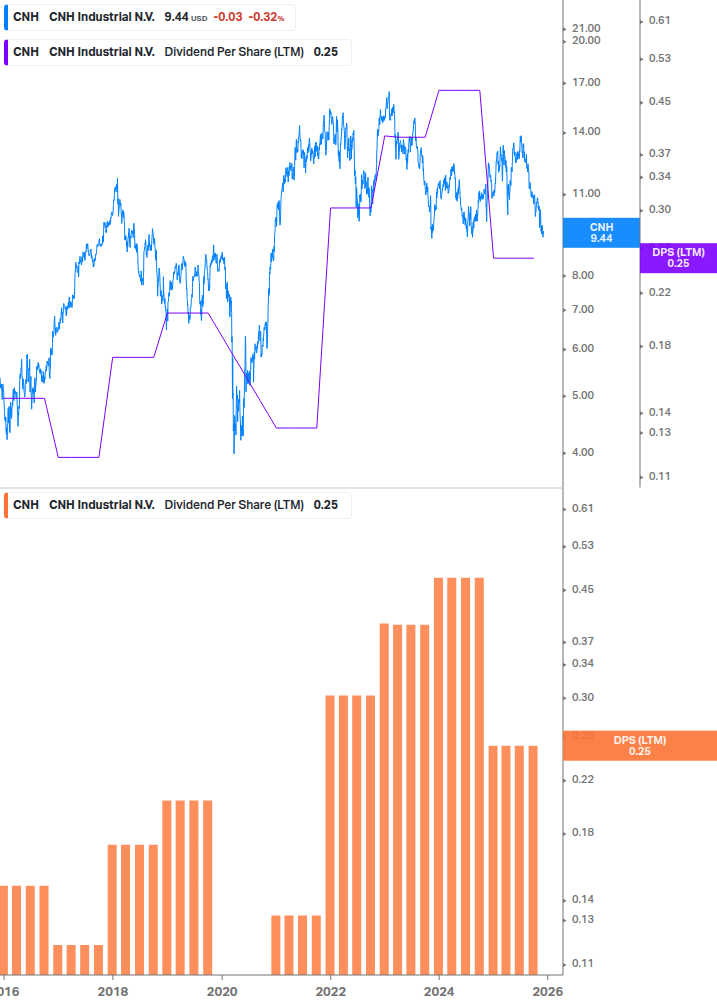Click 0.45 on the upper pane's dividend axis
Viewport: 717px width, 1005px height.
click(660, 101)
